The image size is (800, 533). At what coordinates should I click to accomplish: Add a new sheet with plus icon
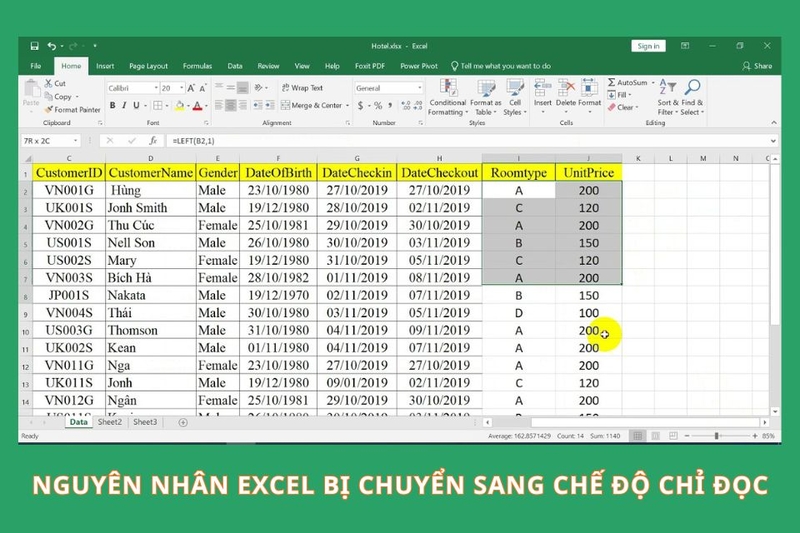point(183,422)
